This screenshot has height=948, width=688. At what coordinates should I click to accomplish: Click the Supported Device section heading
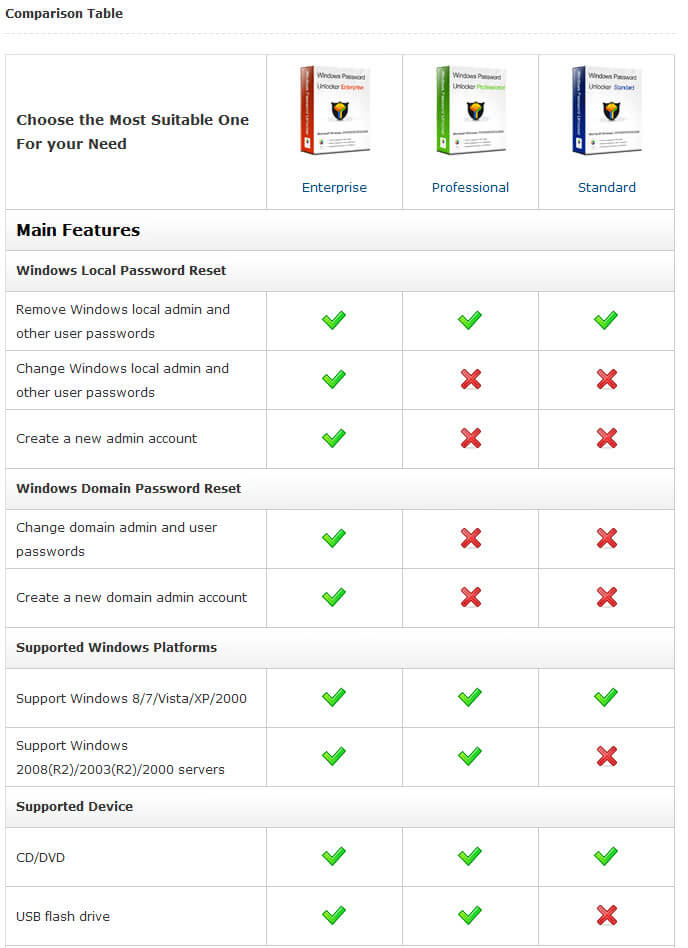tap(74, 806)
